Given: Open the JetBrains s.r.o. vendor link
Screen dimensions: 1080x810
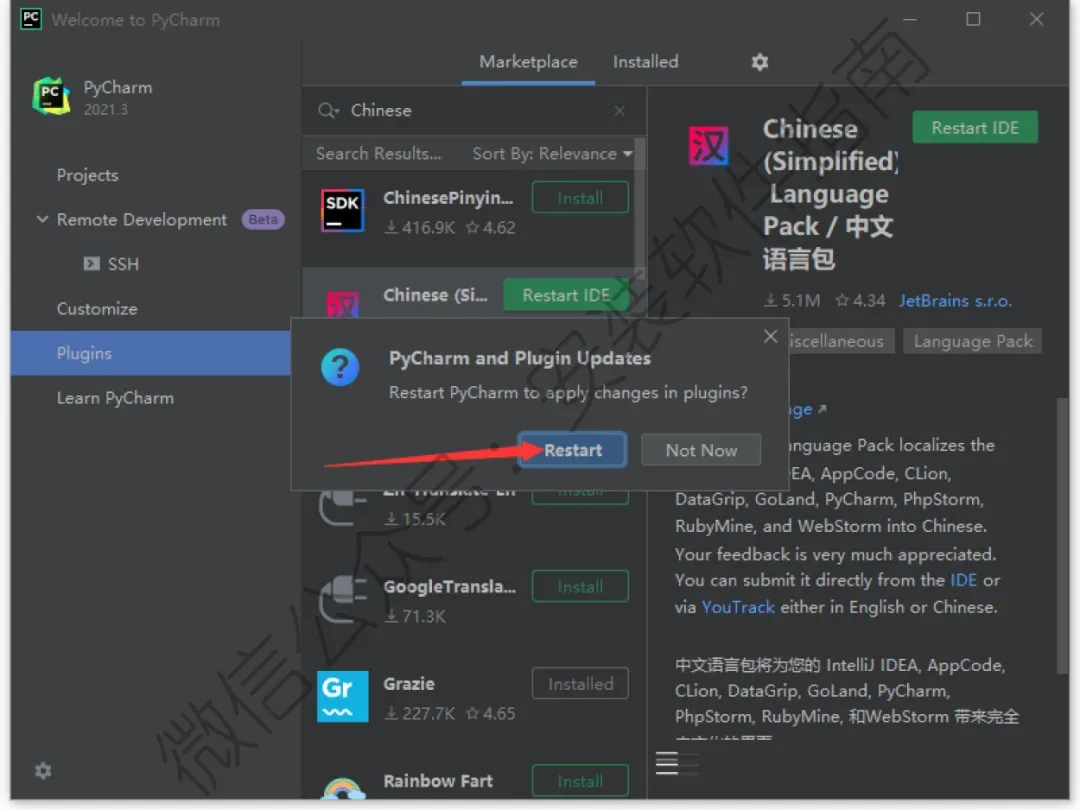Looking at the screenshot, I should (x=955, y=300).
